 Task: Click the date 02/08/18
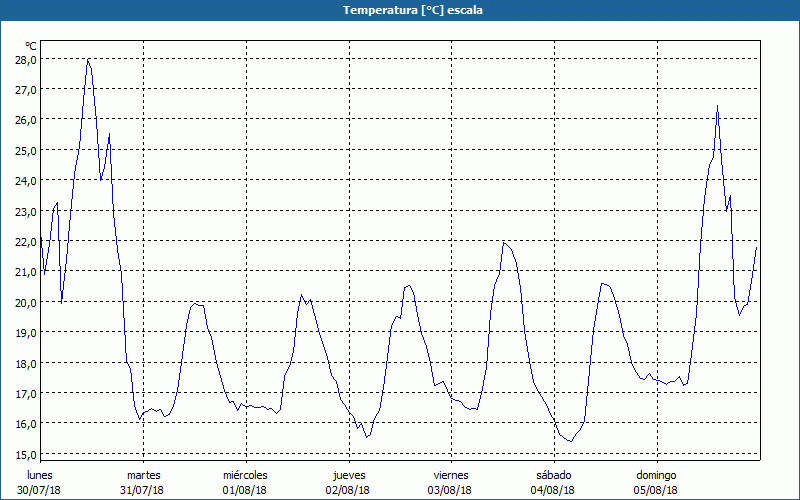click(347, 490)
